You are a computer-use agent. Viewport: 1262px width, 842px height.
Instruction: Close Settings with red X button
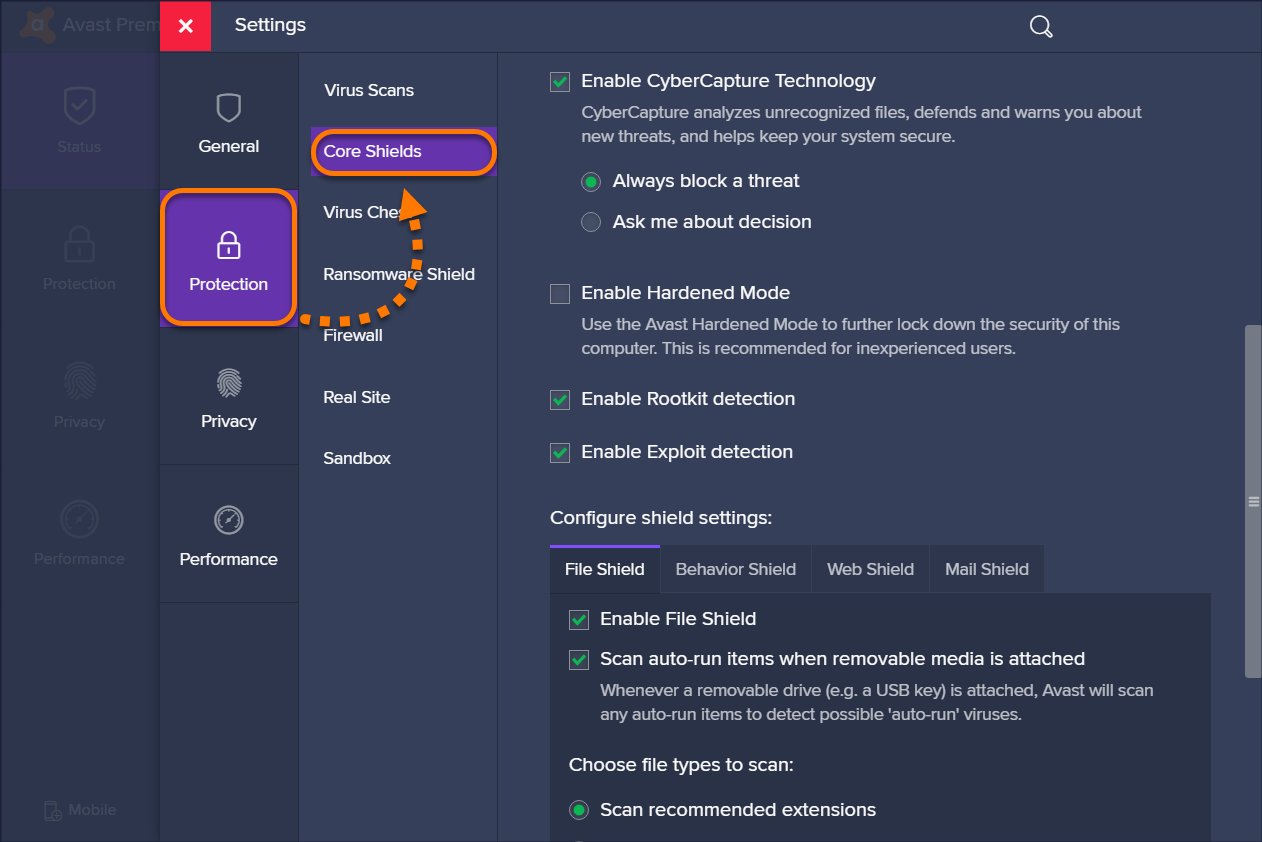click(x=185, y=26)
